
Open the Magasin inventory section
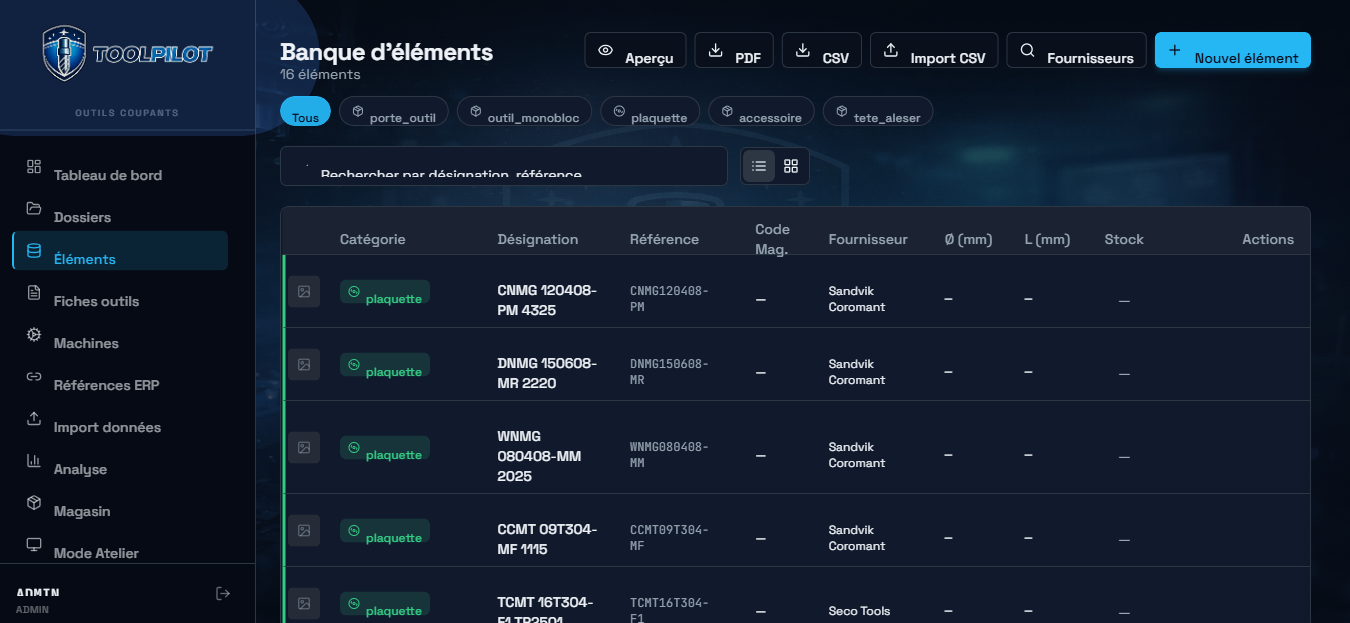coord(82,510)
